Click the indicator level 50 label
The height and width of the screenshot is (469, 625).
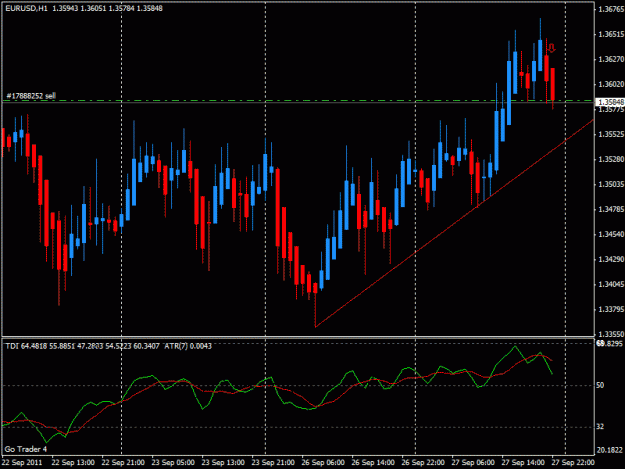pos(600,385)
